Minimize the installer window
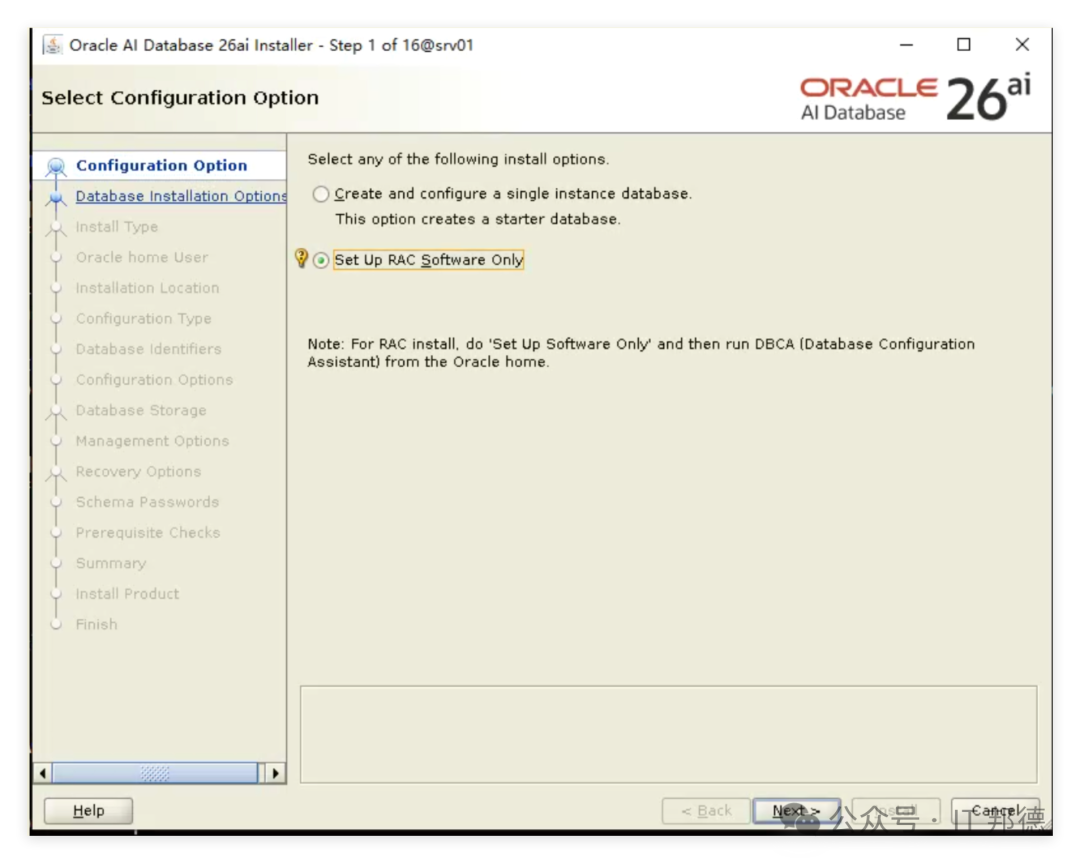Viewport: 1080px width, 863px height. pyautogui.click(x=906, y=45)
